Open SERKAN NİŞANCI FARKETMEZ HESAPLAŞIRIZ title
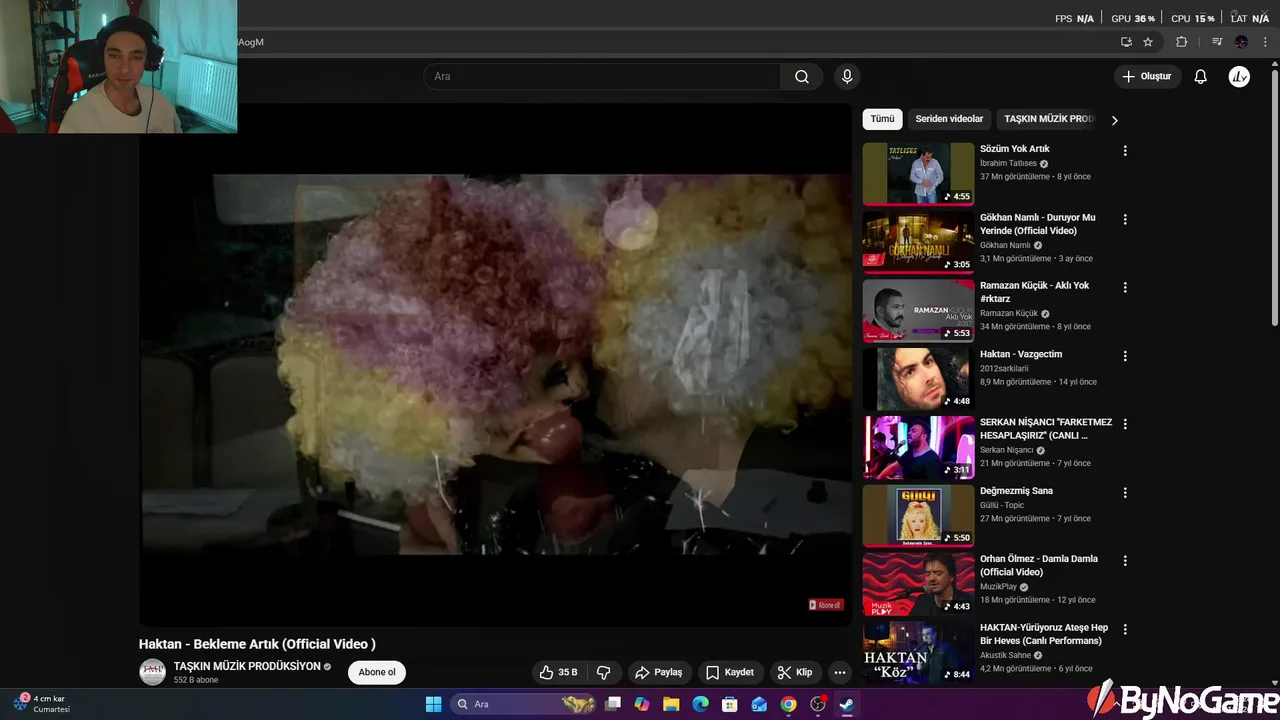Viewport: 1280px width, 720px height. click(x=1046, y=429)
